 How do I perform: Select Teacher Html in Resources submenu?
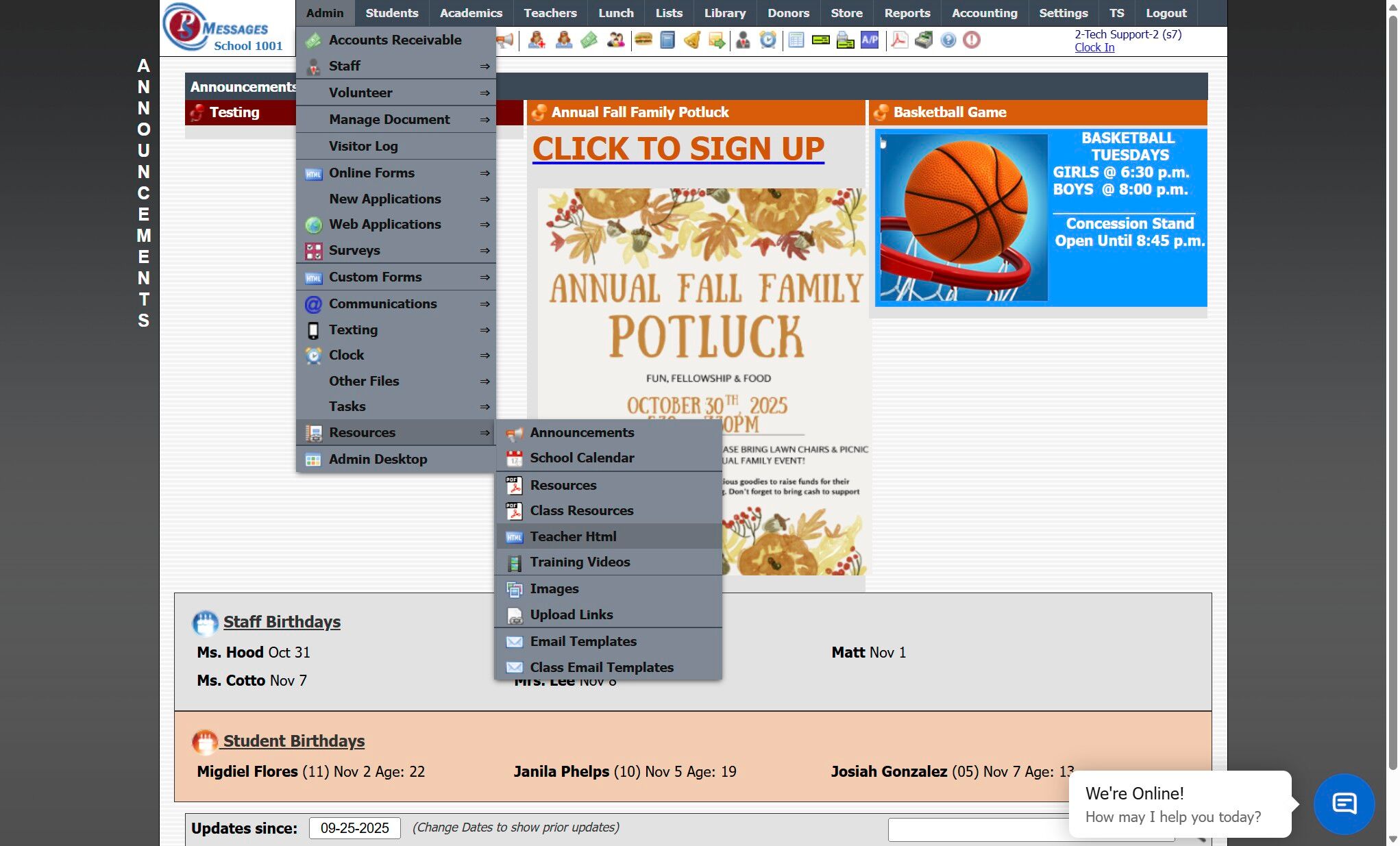click(x=573, y=536)
